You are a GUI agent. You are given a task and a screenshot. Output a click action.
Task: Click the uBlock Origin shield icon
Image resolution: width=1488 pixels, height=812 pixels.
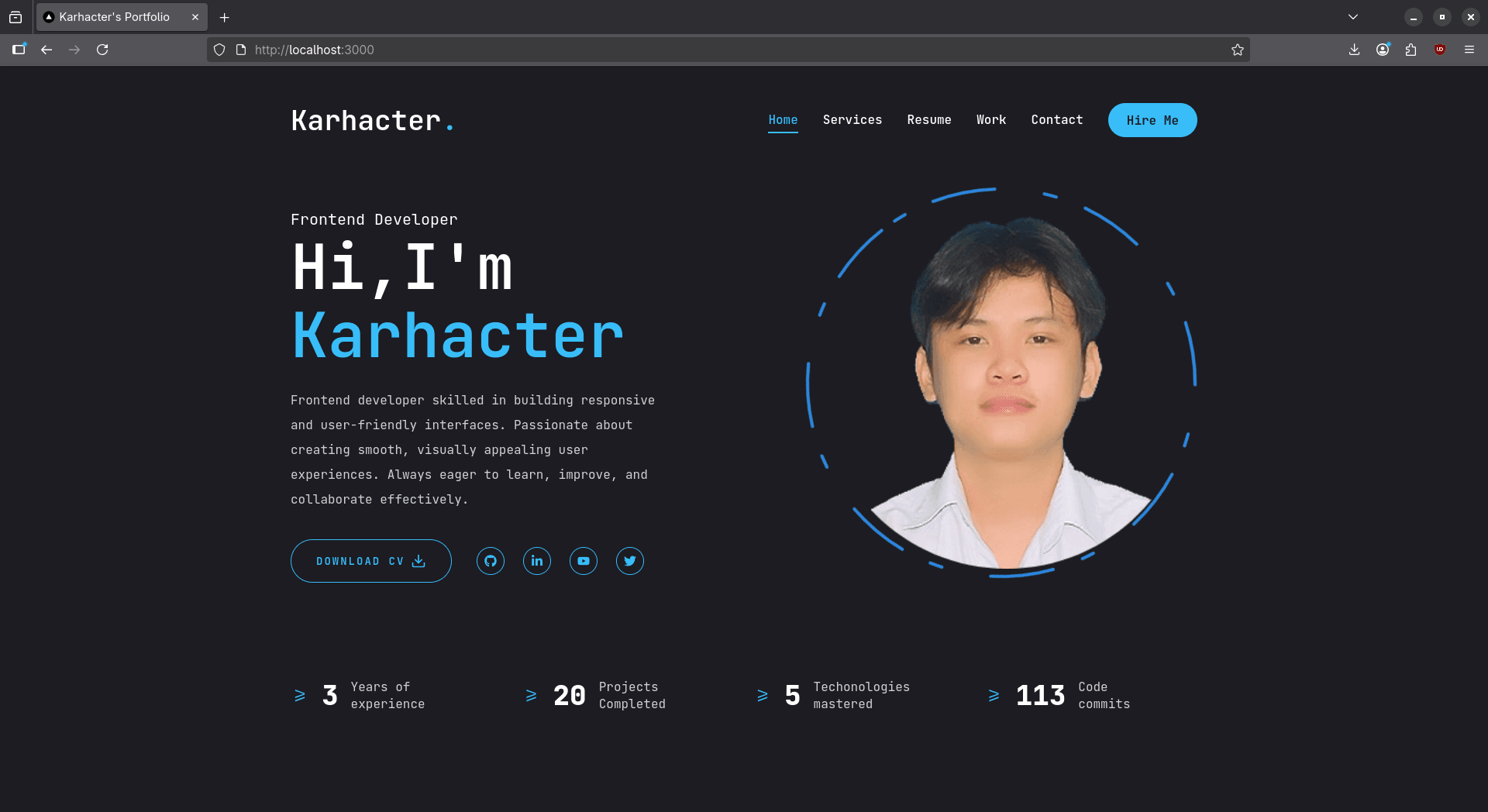tap(1440, 50)
